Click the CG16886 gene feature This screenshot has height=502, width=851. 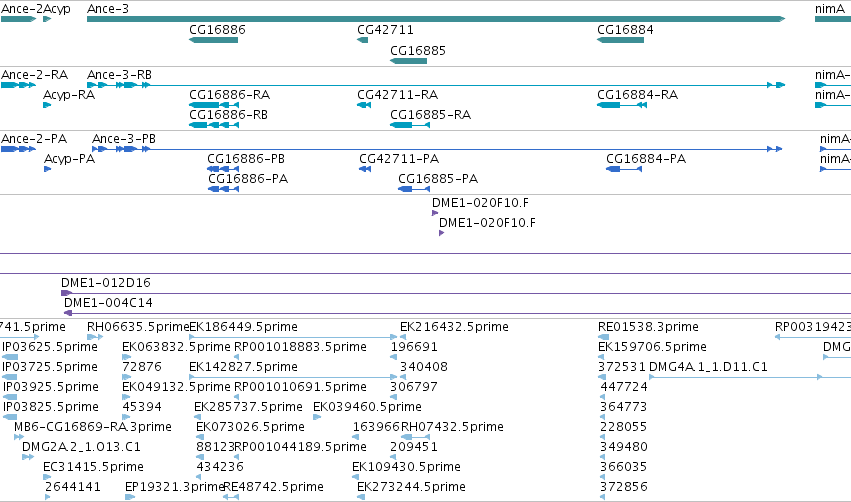(213, 40)
